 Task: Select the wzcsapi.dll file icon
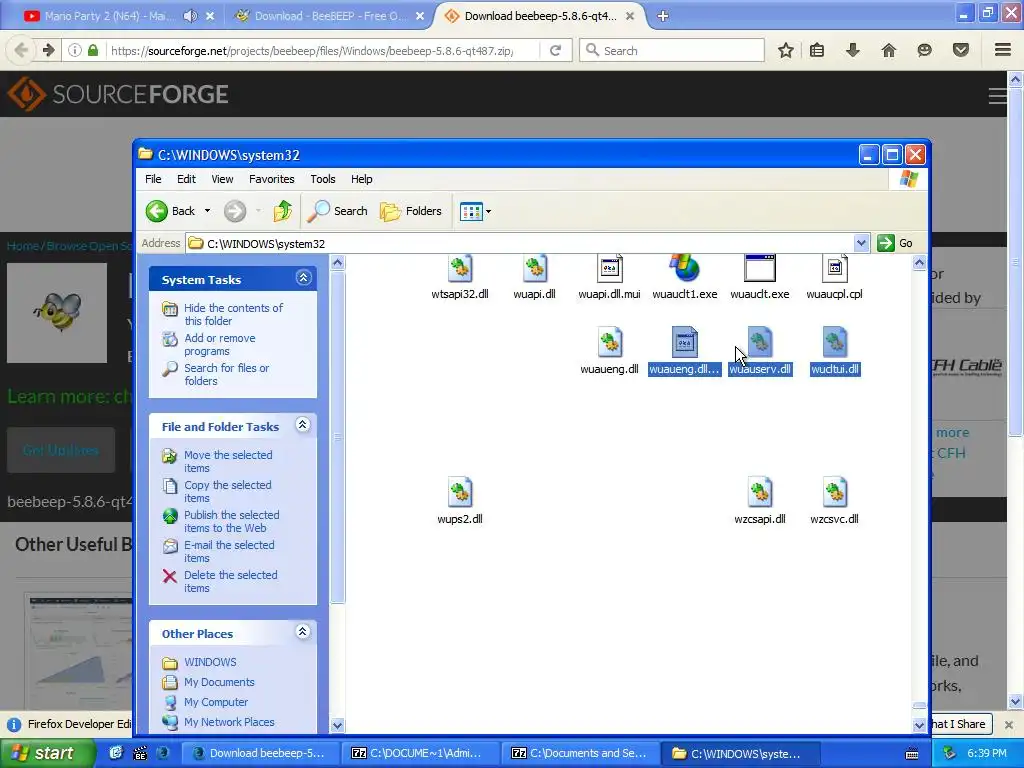(760, 492)
